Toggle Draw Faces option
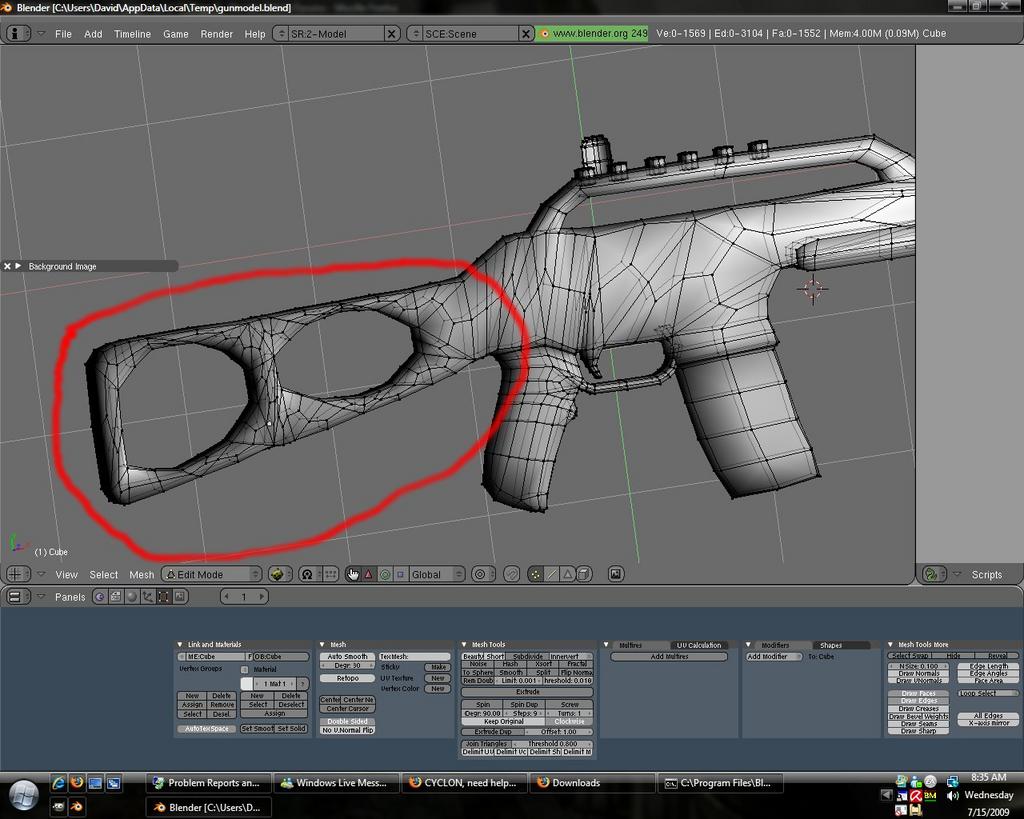The image size is (1024, 819). [919, 694]
